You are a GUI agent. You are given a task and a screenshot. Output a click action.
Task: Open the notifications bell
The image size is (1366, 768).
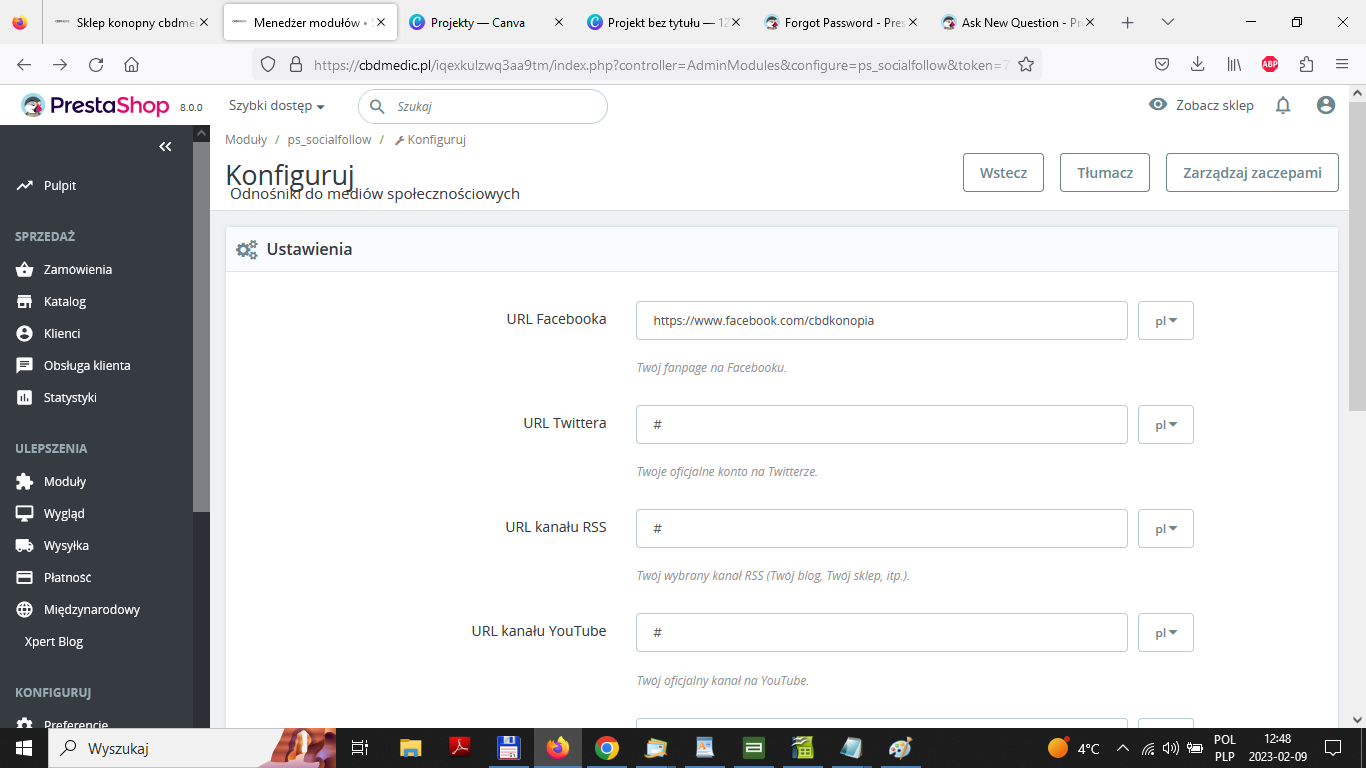tap(1283, 105)
